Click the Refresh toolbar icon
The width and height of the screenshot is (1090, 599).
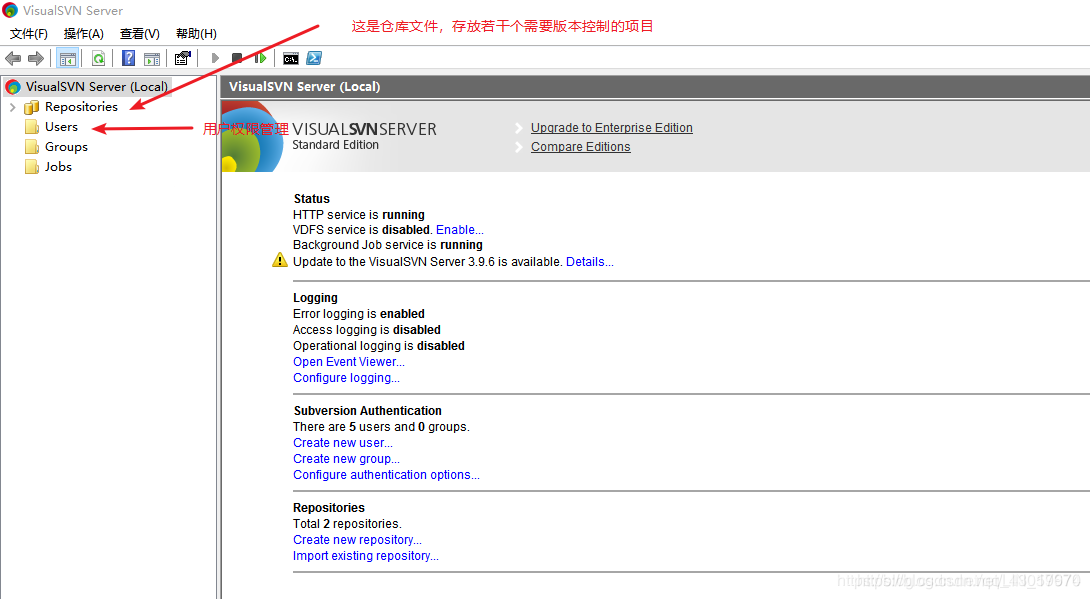[x=99, y=58]
